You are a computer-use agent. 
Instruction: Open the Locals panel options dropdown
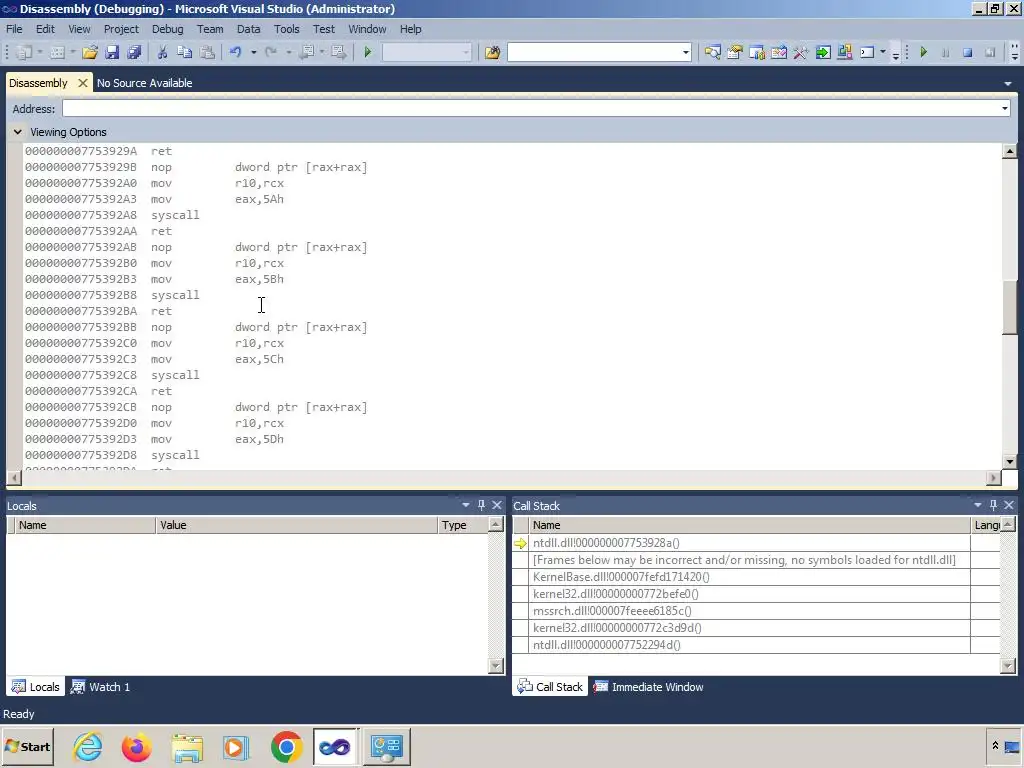click(466, 505)
